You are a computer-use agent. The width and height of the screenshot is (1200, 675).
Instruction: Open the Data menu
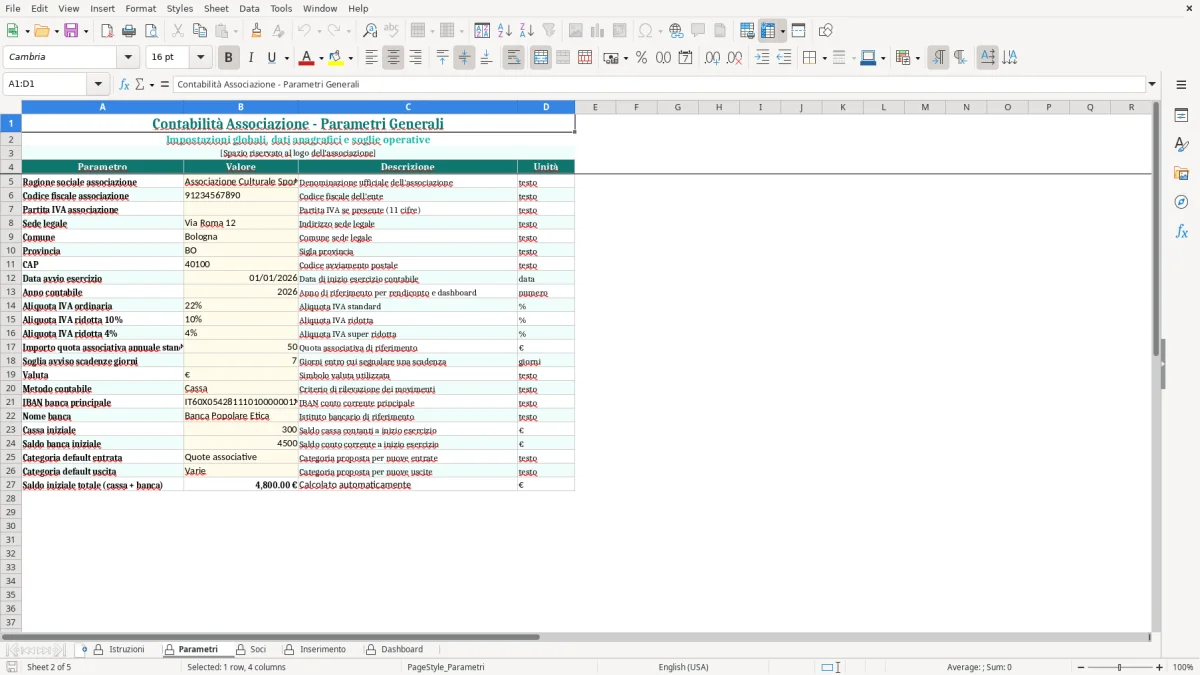tap(249, 8)
